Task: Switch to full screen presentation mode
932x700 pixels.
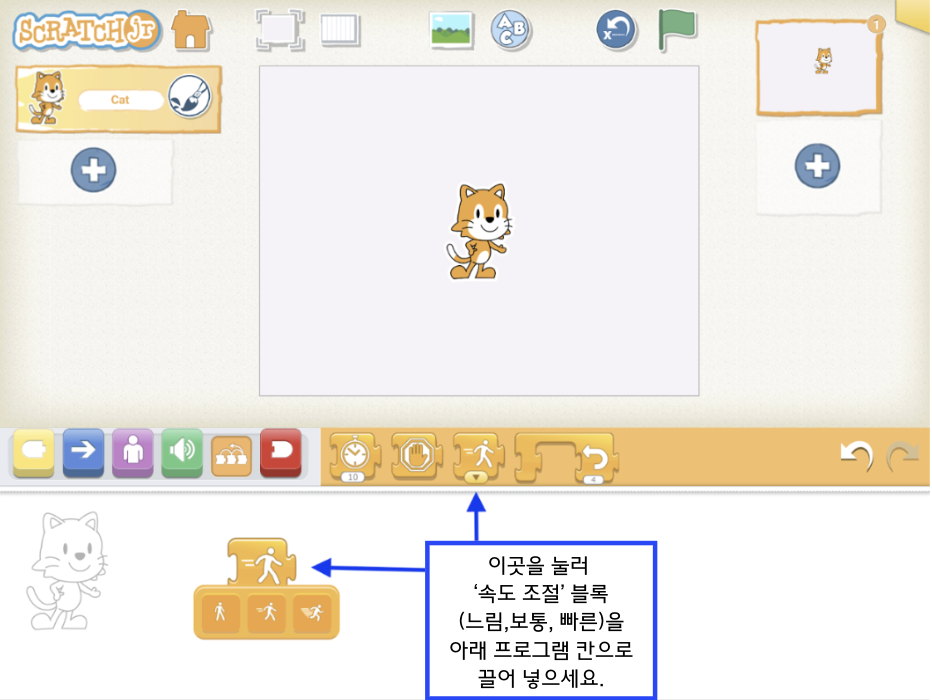Action: pyautogui.click(x=279, y=30)
